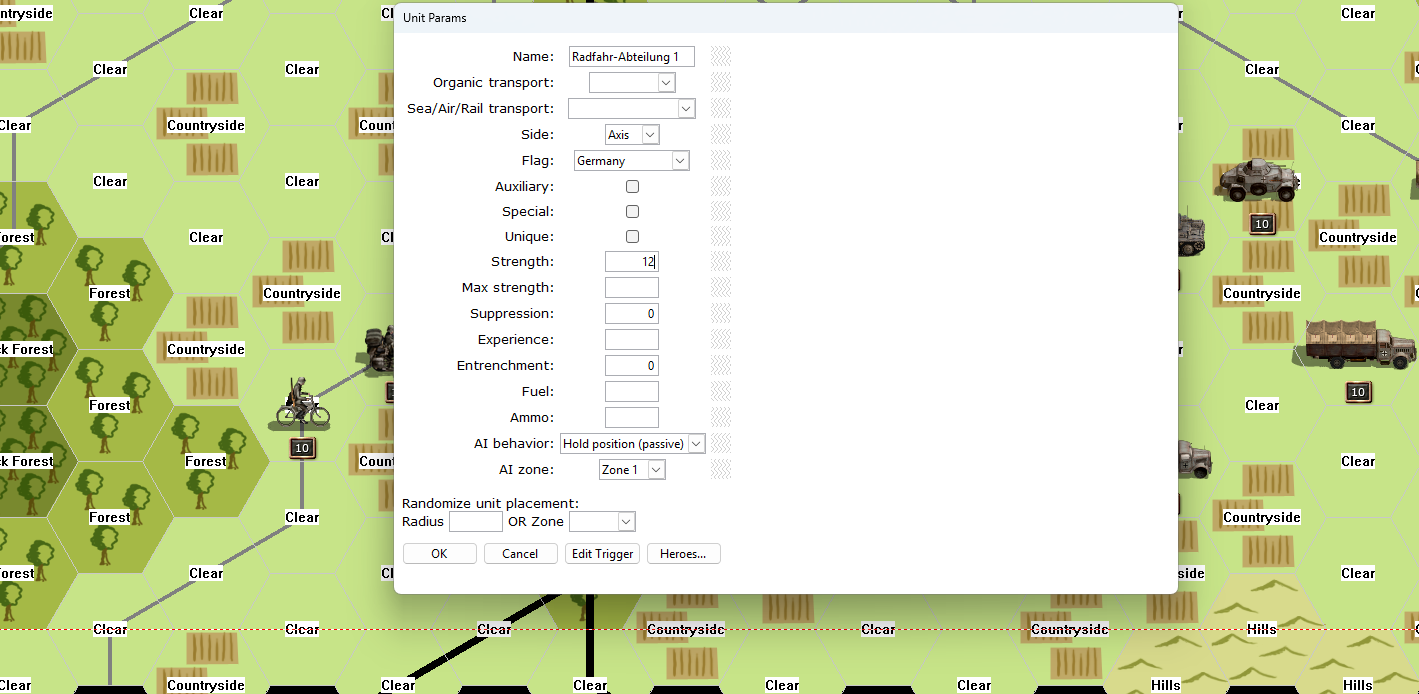Image resolution: width=1419 pixels, height=694 pixels.
Task: Open the Side dropdown set to Axis
Action: click(632, 135)
